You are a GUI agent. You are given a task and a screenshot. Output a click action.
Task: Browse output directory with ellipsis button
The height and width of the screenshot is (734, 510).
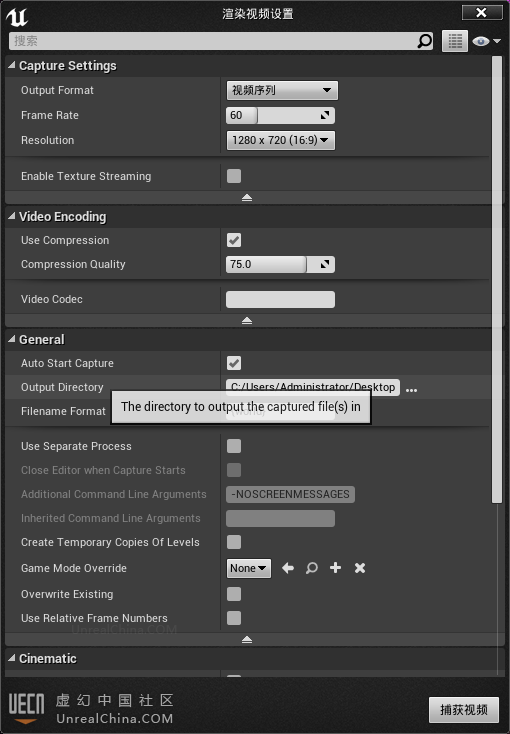point(411,389)
